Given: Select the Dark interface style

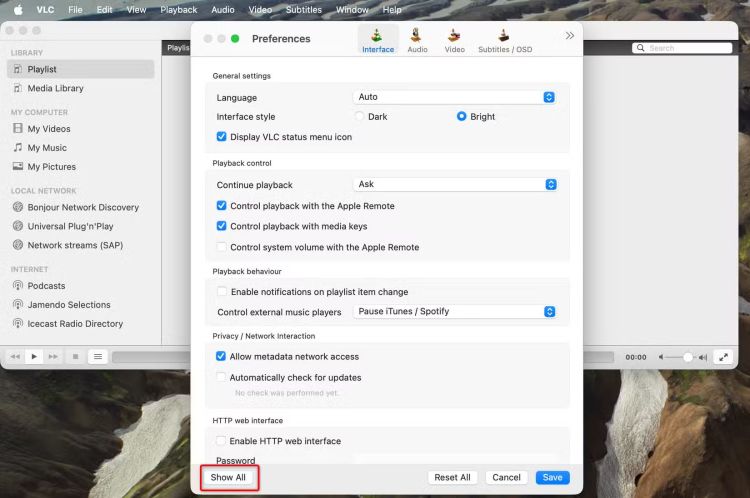Looking at the screenshot, I should pos(360,117).
